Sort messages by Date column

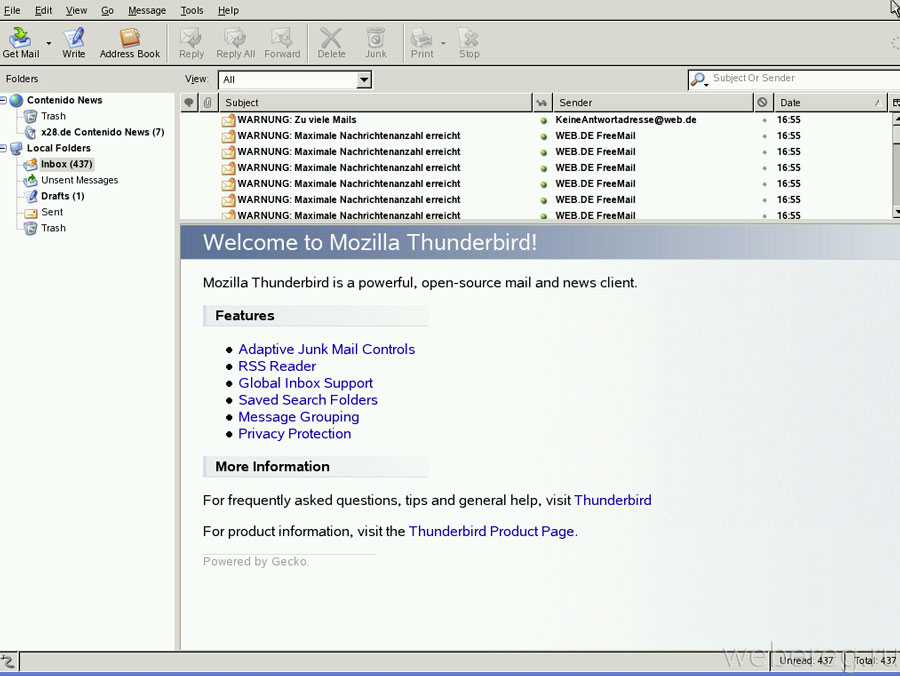829,103
